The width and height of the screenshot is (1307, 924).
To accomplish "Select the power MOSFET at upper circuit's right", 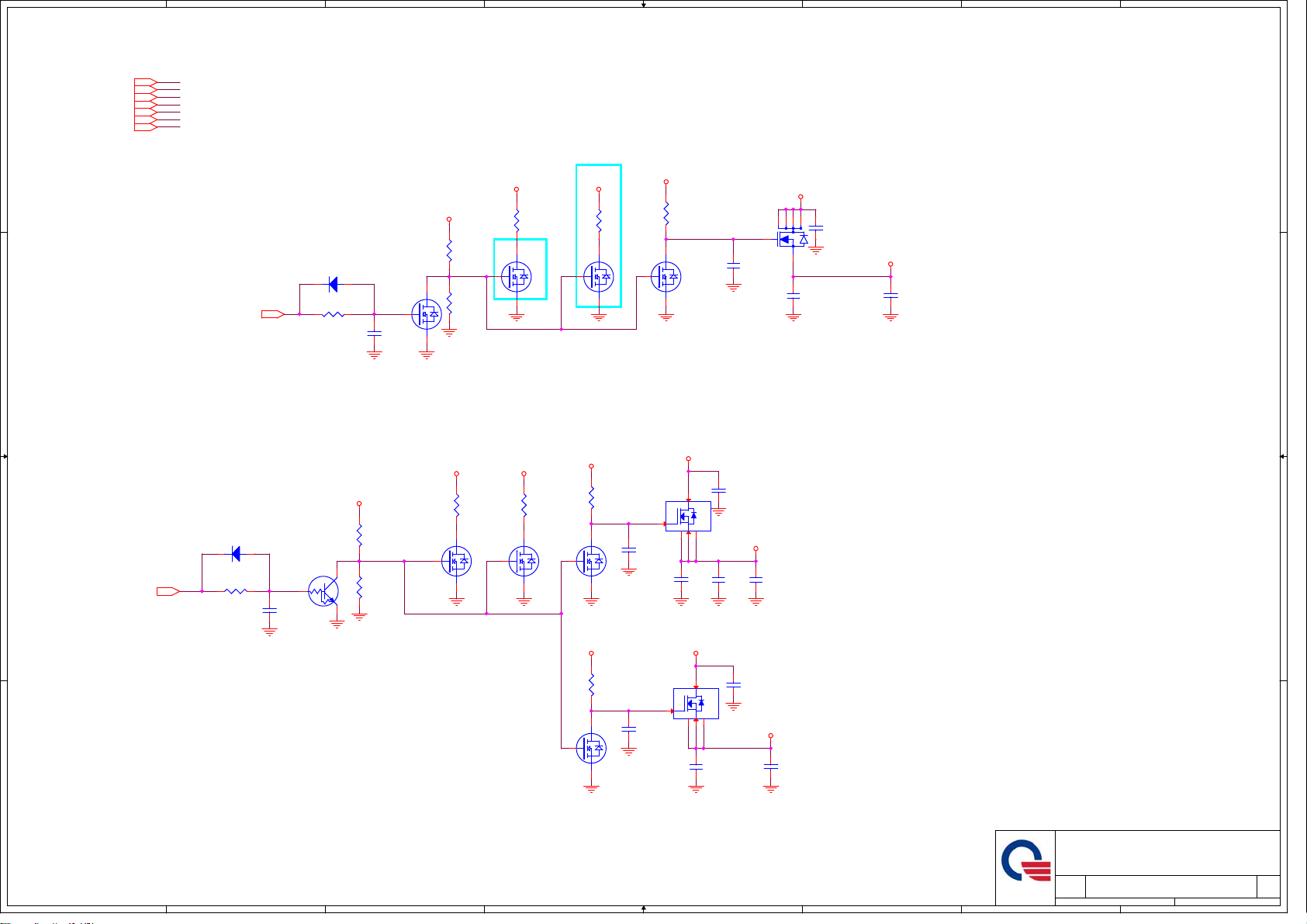I will pos(794,239).
